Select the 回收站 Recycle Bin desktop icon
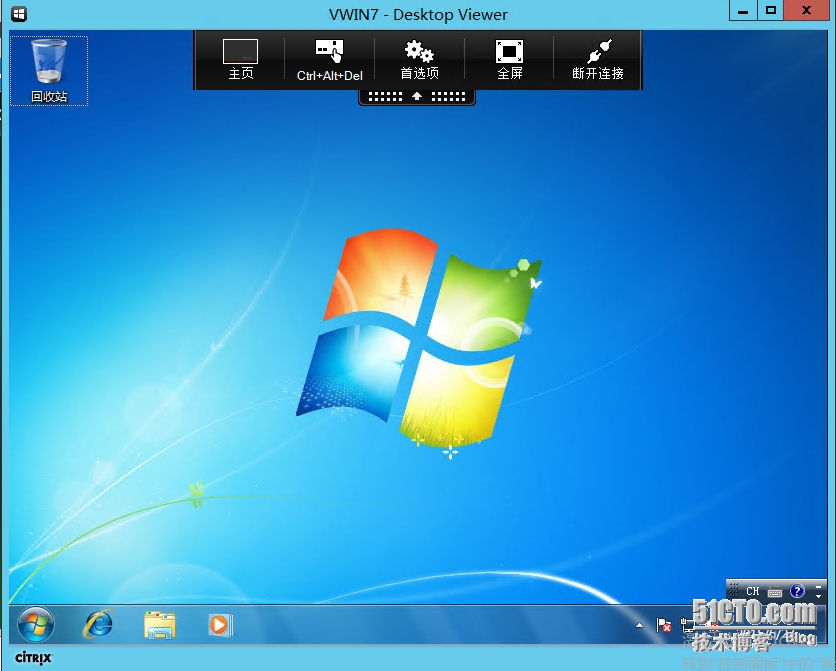 pyautogui.click(x=49, y=71)
